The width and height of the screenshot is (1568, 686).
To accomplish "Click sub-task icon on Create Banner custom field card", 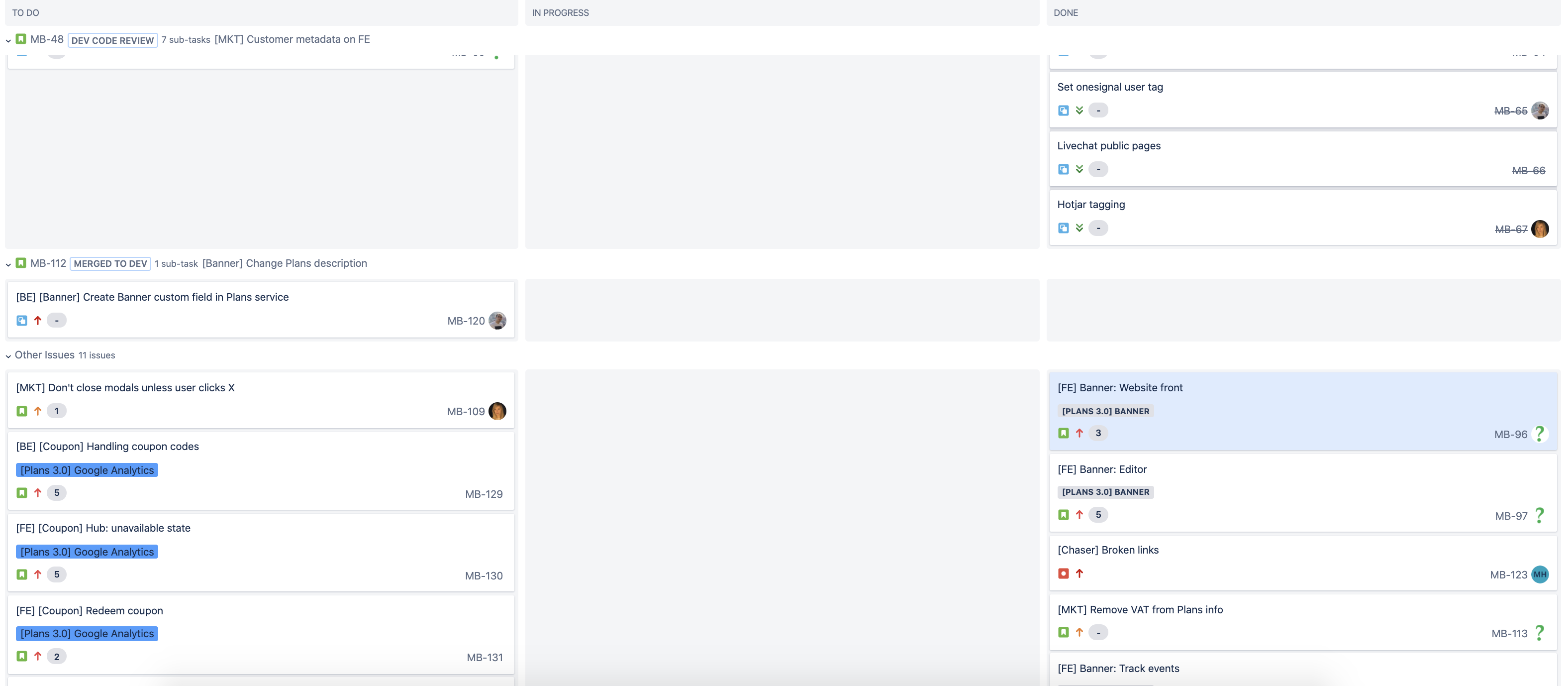I will tap(22, 321).
